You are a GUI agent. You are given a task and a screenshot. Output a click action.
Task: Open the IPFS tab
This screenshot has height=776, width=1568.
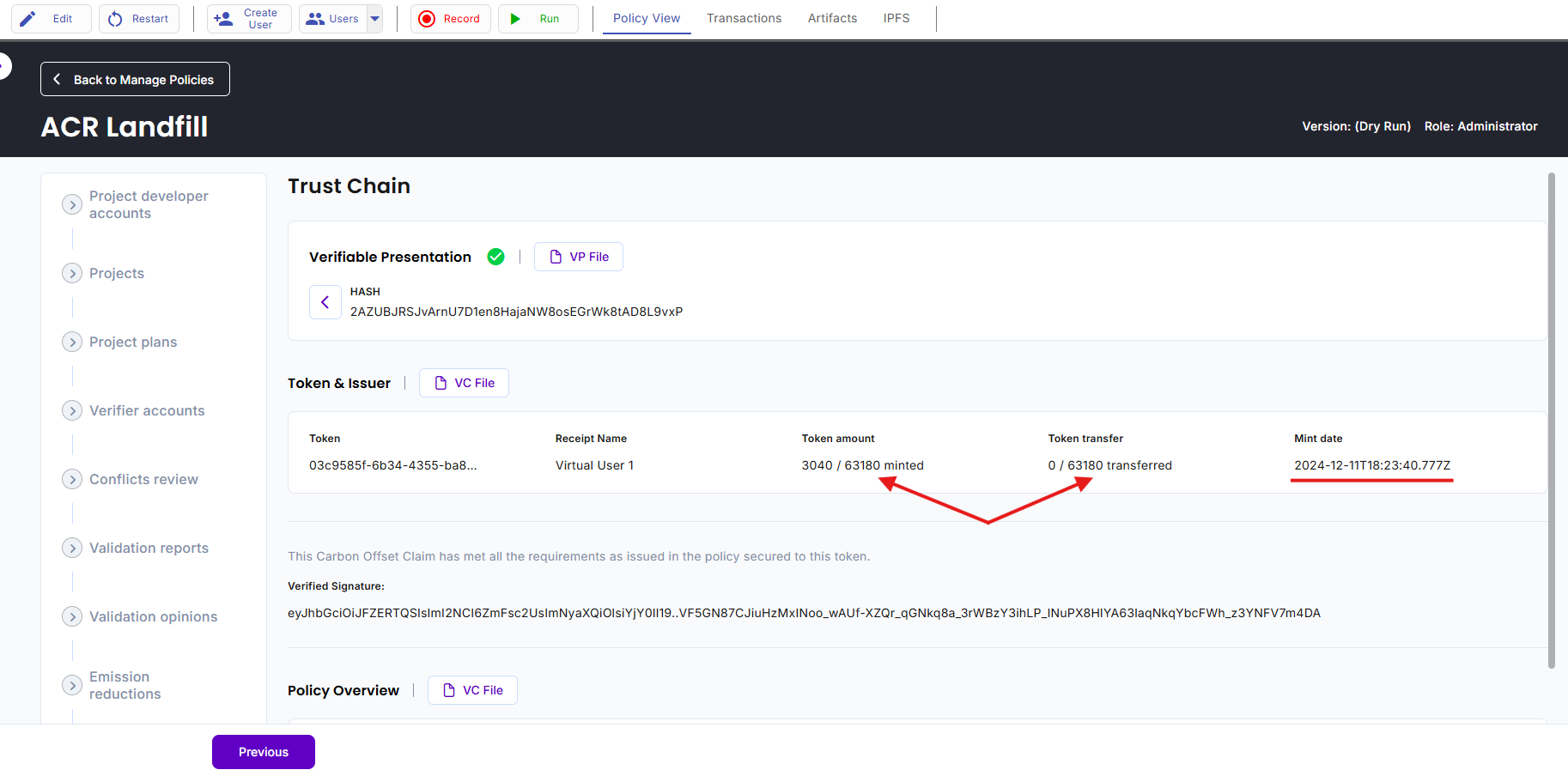[x=896, y=18]
